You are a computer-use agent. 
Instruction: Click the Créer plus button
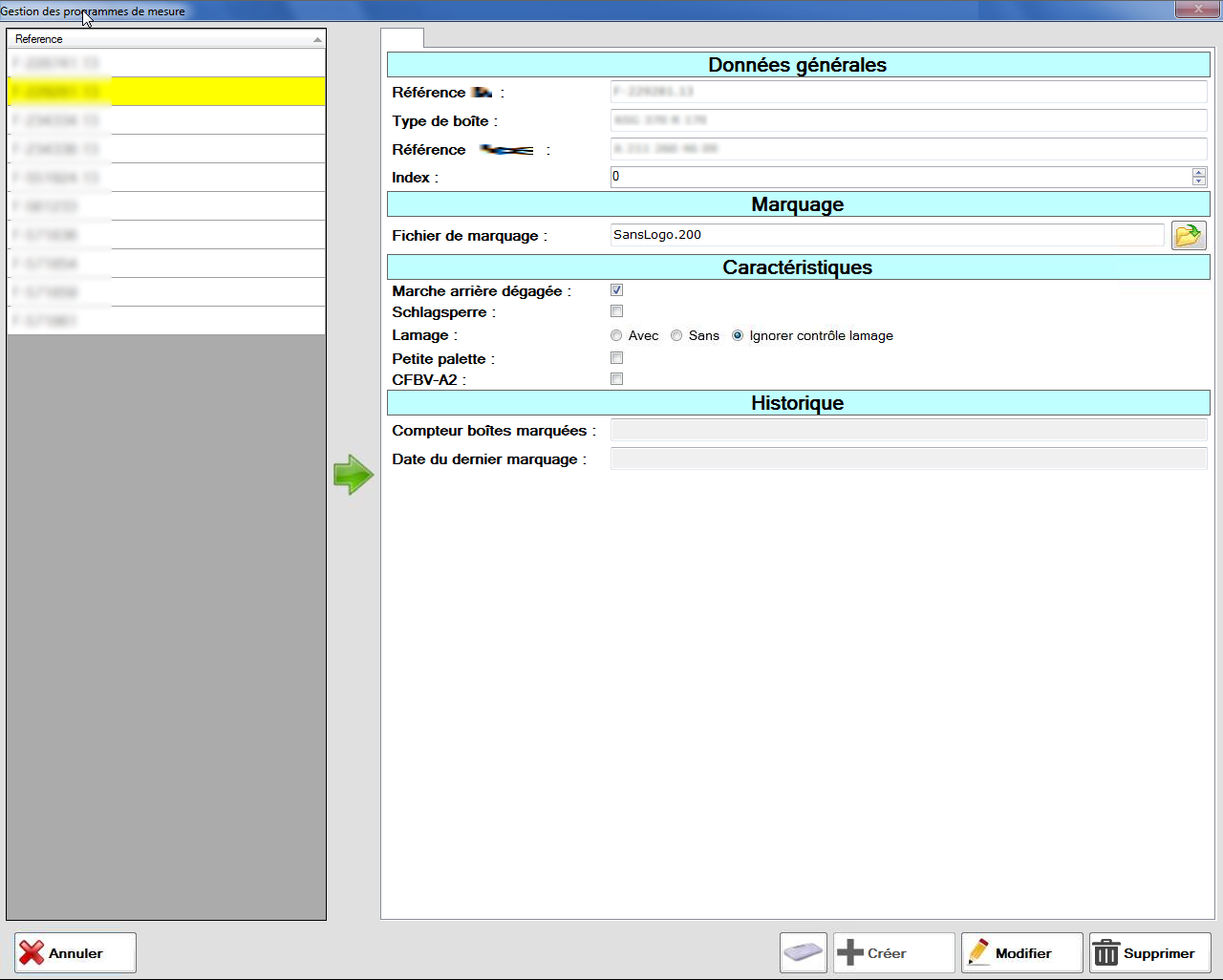[893, 952]
